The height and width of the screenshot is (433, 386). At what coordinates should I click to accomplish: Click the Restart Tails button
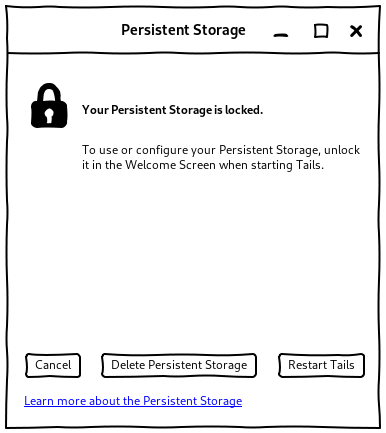(x=321, y=365)
